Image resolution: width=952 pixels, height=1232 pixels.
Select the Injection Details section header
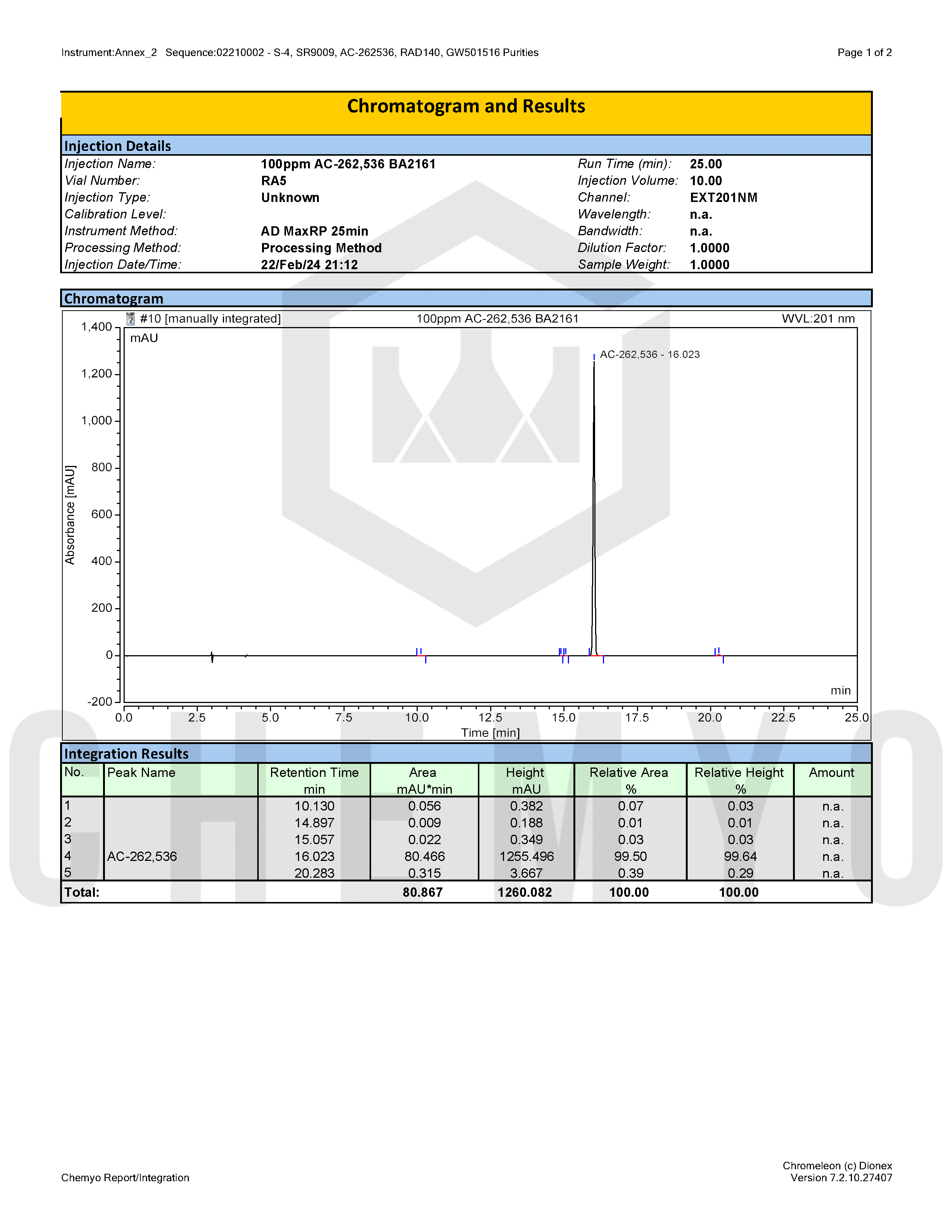pos(466,146)
